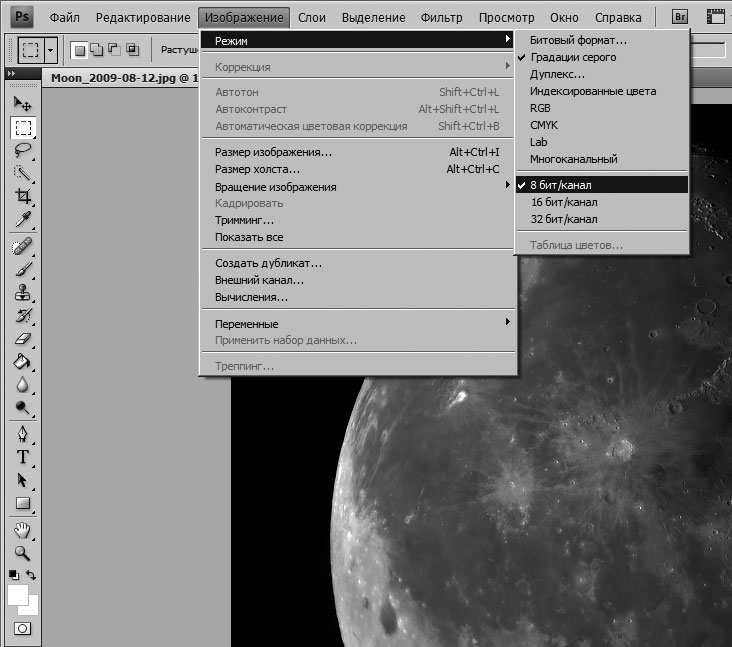Viewport: 732px width, 647px height.
Task: Launch Bridge using the Br icon
Action: [x=681, y=17]
